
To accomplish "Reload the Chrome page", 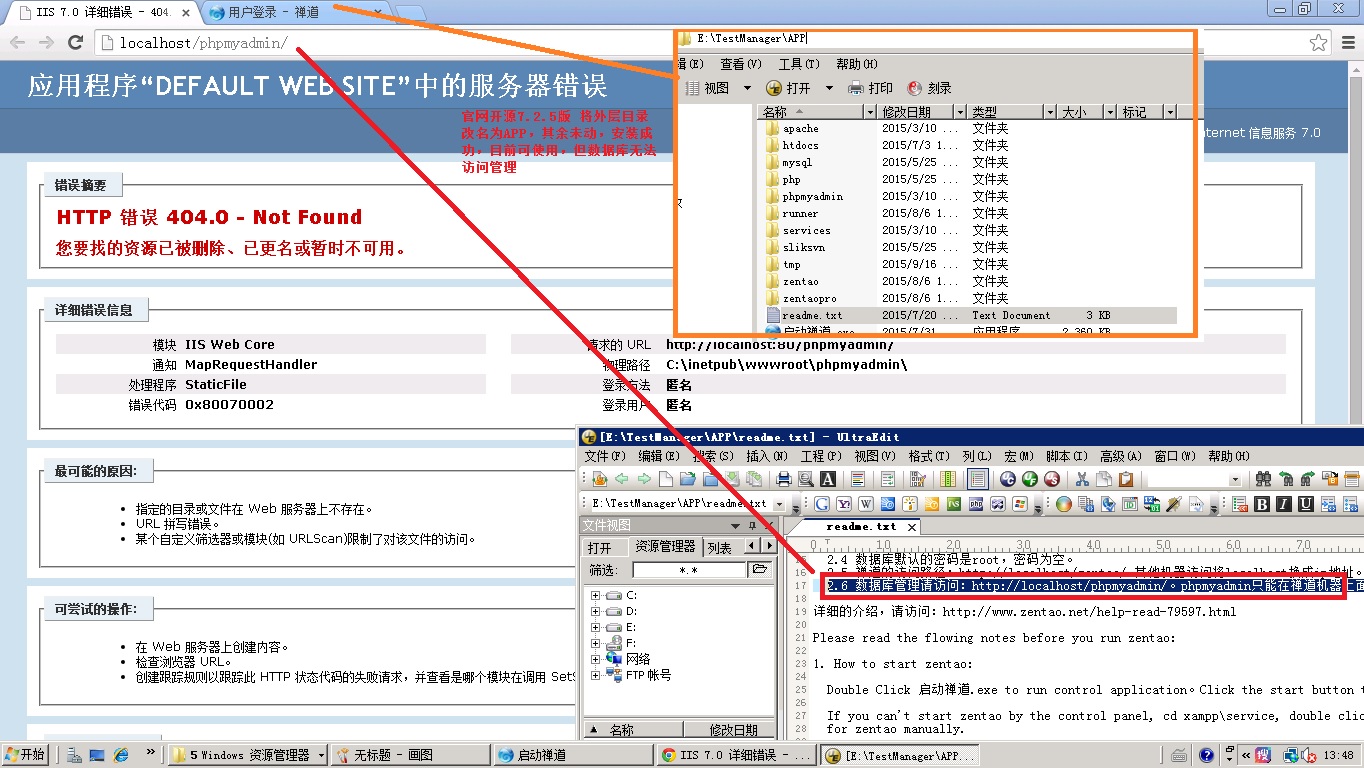I will [x=75, y=42].
